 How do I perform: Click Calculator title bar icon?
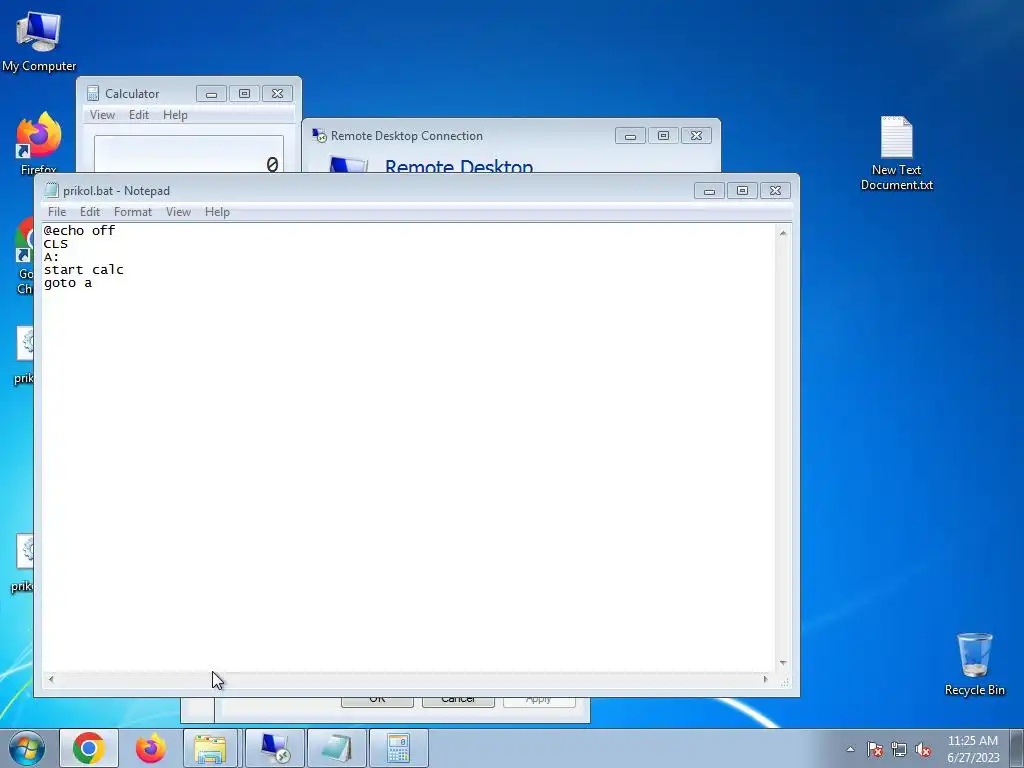93,93
